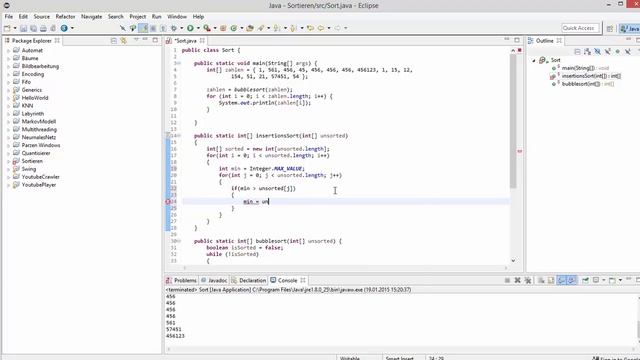The height and width of the screenshot is (360, 640).
Task: Select the Multithreading project
Action: pyautogui.click(x=39, y=129)
